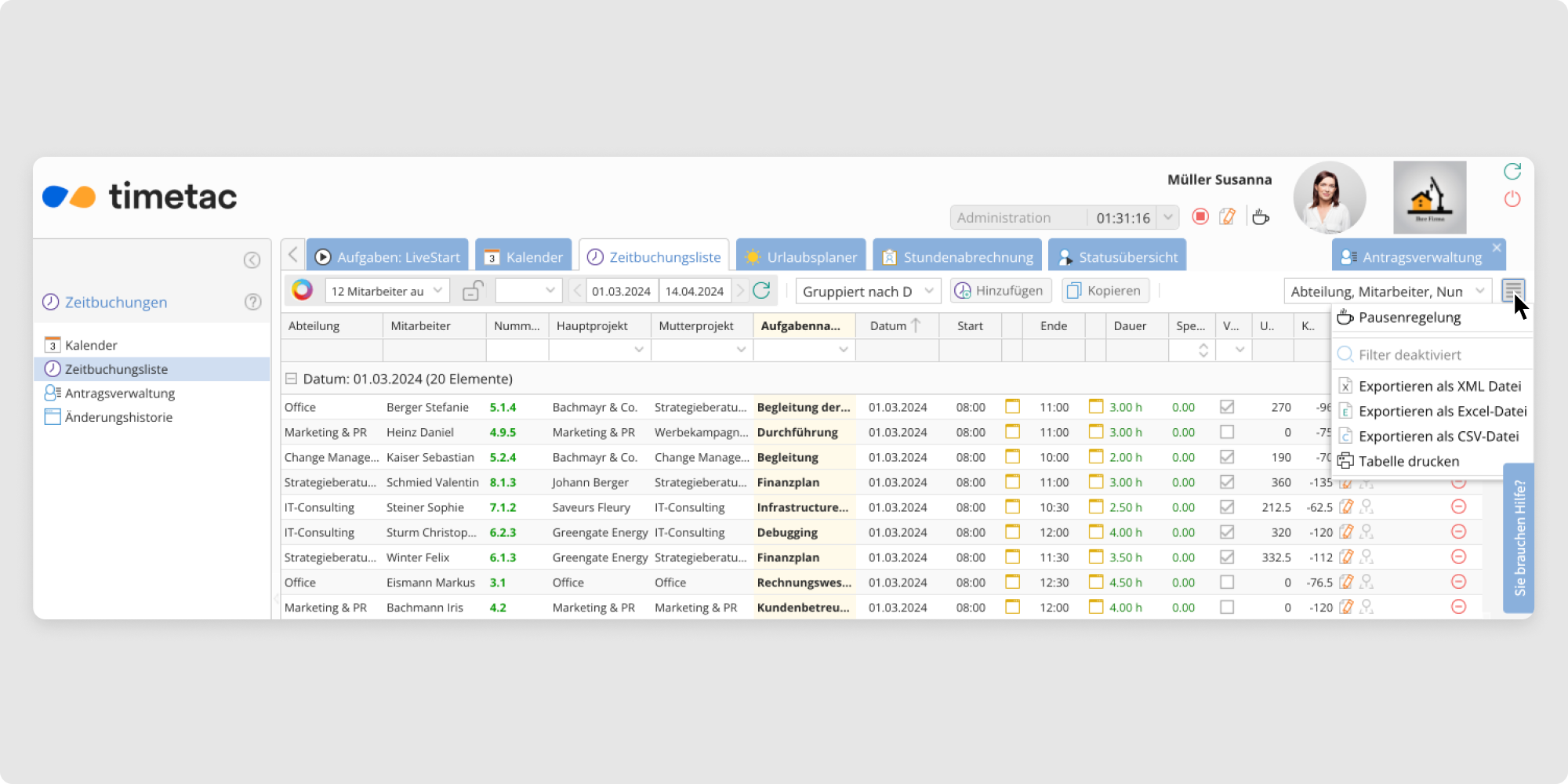Click red delete icon in Steiner Sophie row
The height and width of the screenshot is (784, 1568).
[x=1458, y=506]
